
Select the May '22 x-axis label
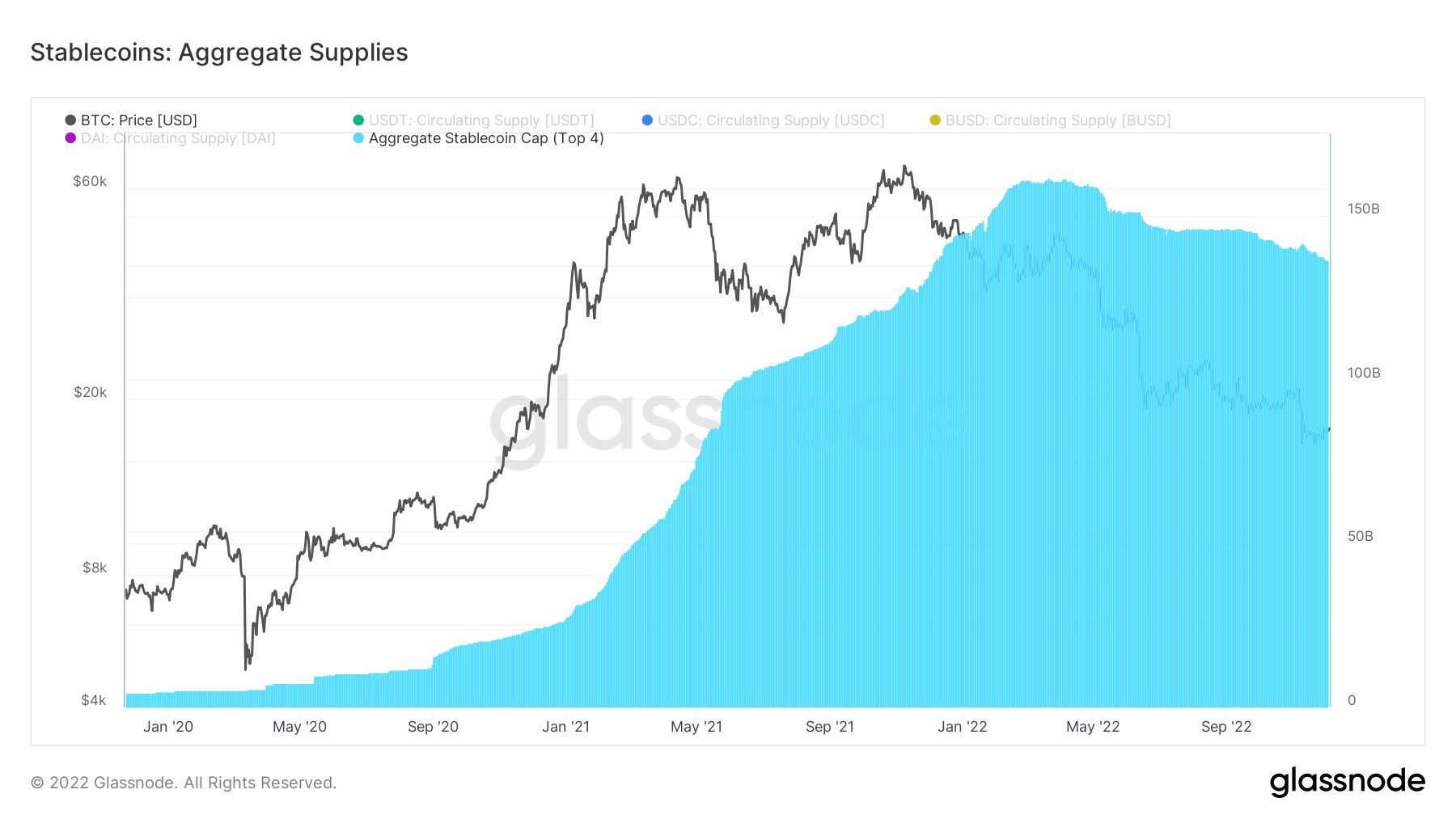(x=1092, y=727)
